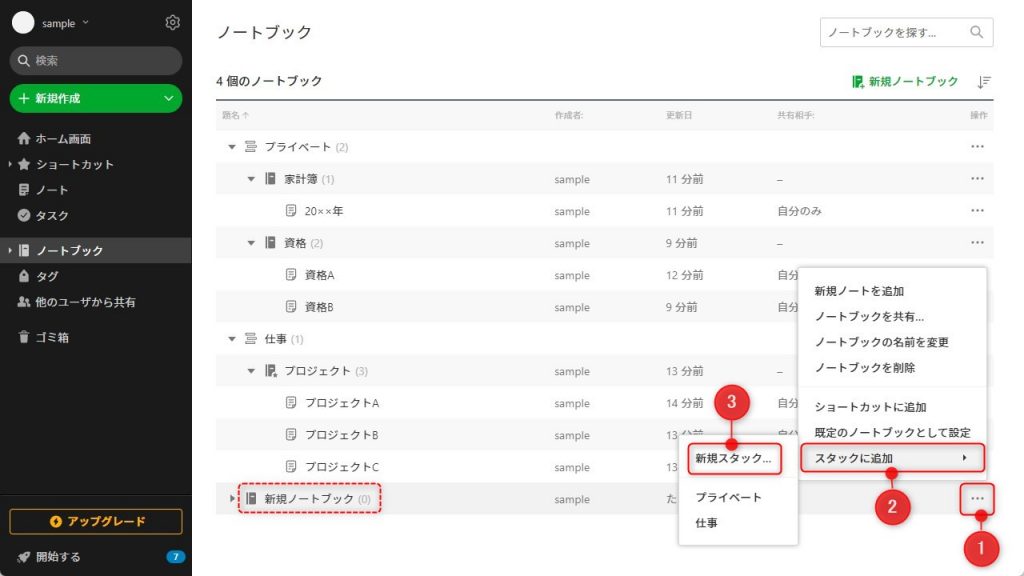Choose ノートブックを削除 from context menu
1024x576 pixels.
coord(865,368)
